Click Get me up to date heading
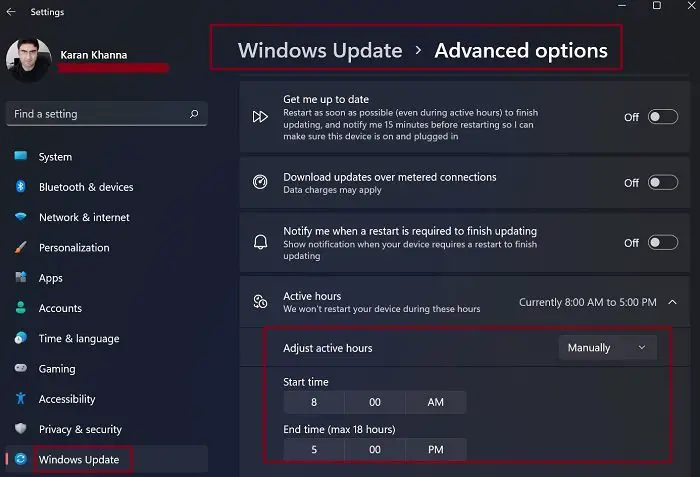The width and height of the screenshot is (700, 477). click(x=326, y=99)
